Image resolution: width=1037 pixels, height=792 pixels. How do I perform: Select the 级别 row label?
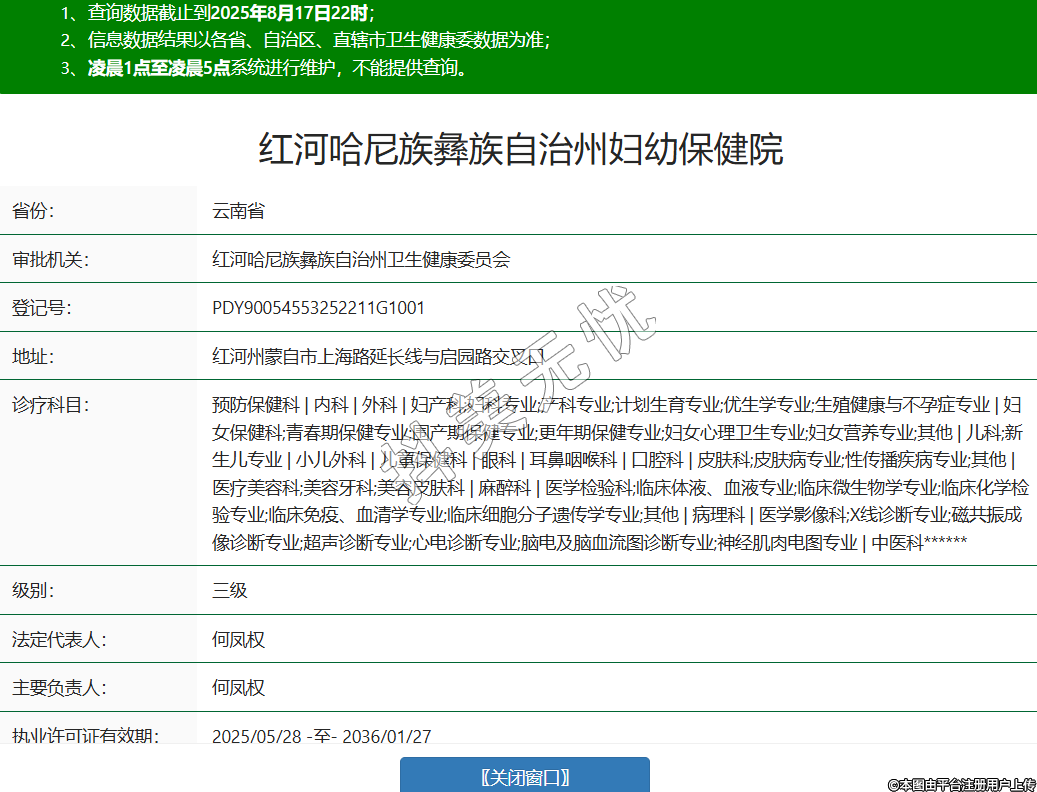pos(33,590)
